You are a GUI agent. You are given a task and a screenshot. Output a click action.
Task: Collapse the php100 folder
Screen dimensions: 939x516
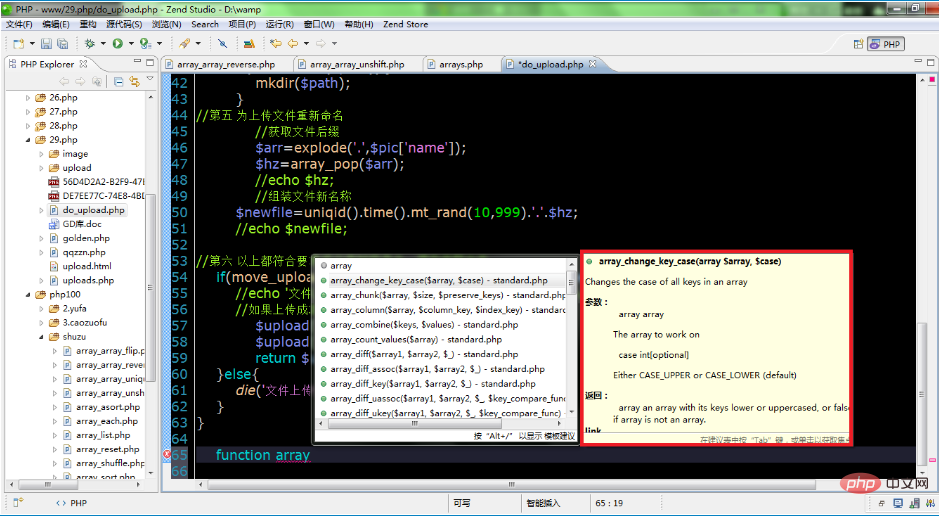(28, 295)
